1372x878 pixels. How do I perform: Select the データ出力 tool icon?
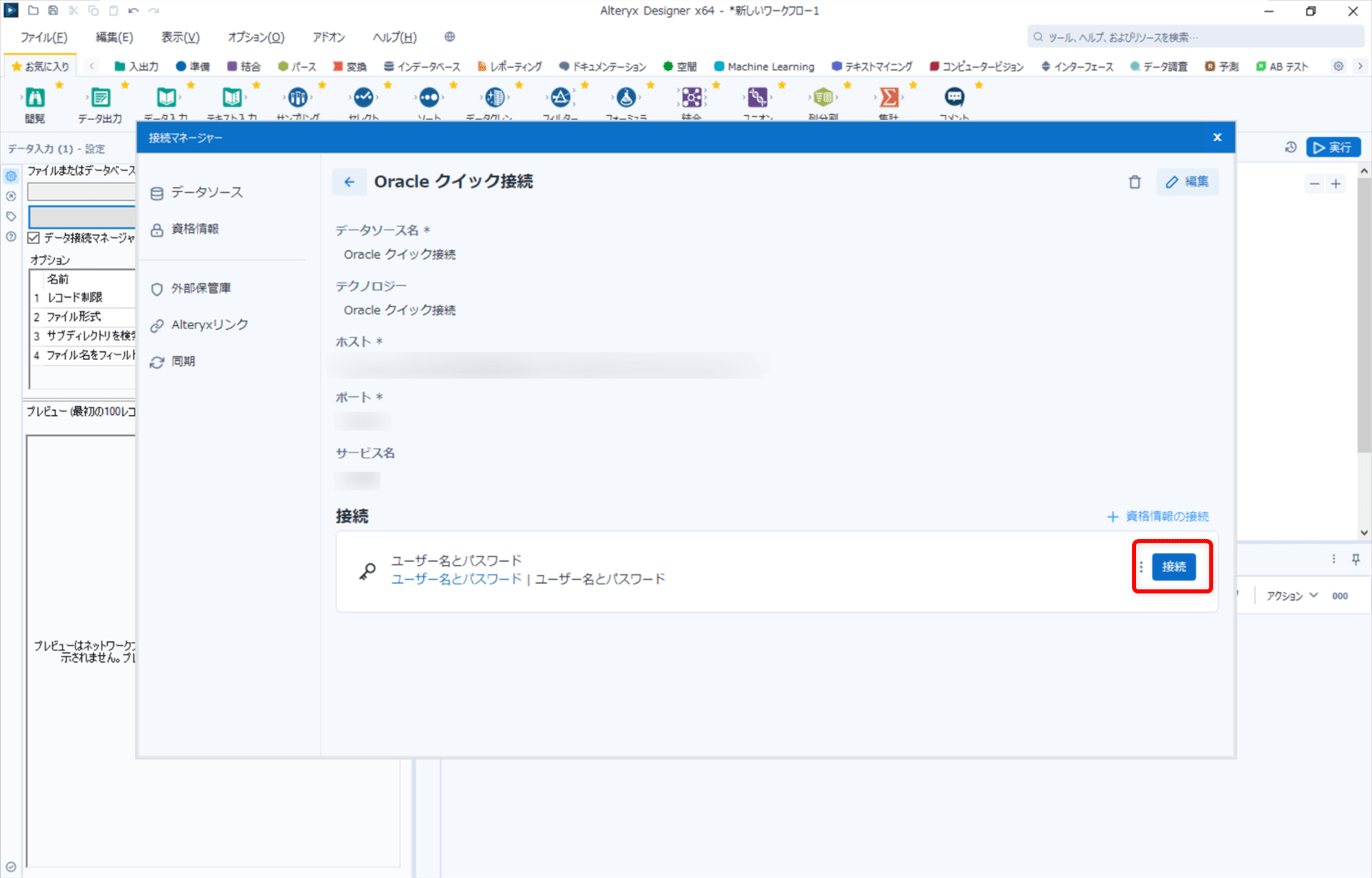point(100,97)
